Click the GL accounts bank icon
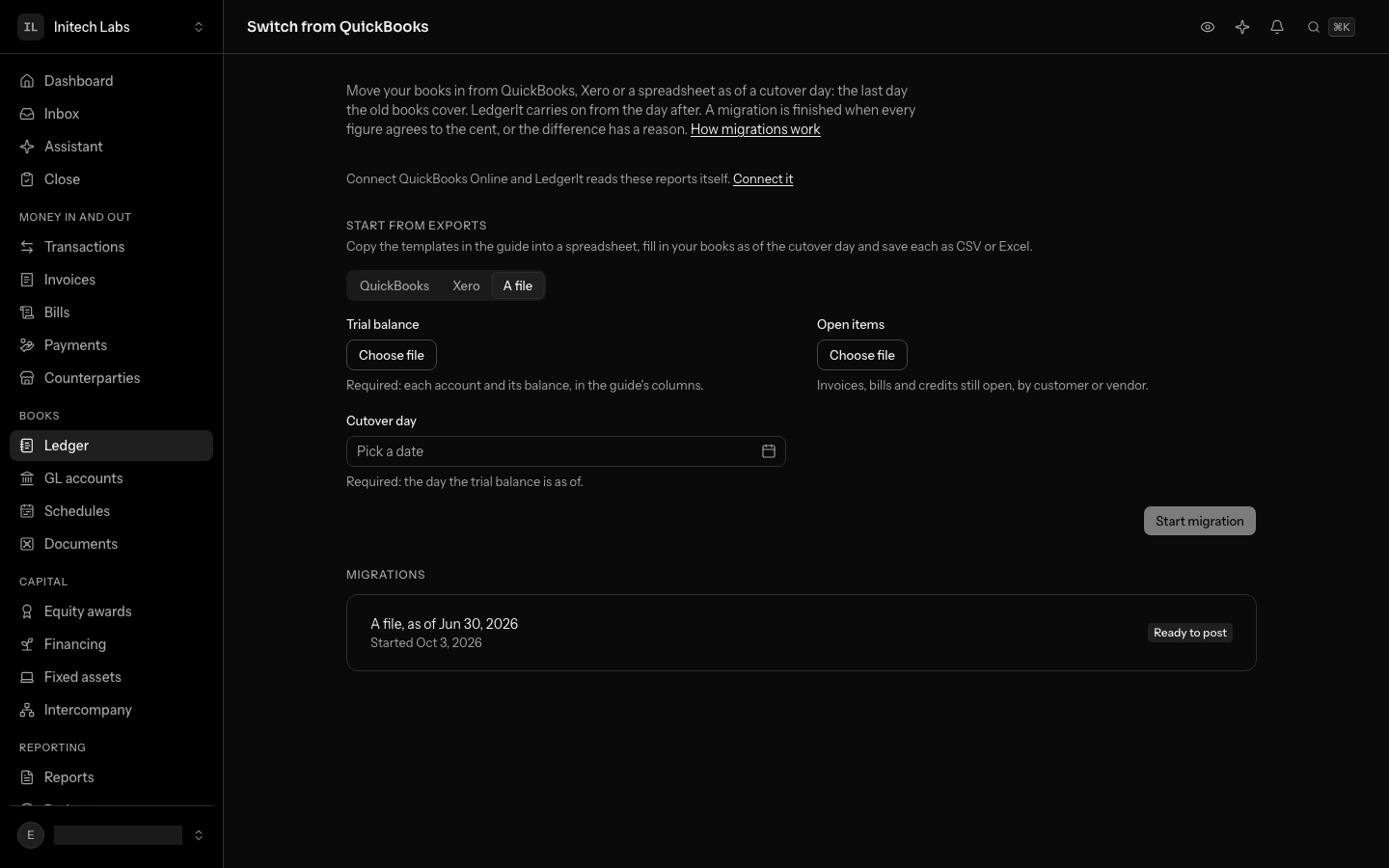Viewport: 1389px width, 868px height. coord(27,478)
